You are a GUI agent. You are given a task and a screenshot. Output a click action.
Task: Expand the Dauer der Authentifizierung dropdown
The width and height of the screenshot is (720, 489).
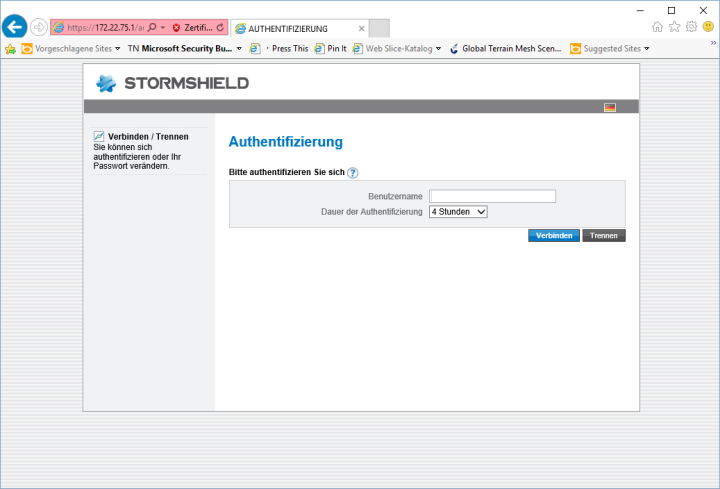[x=458, y=212]
